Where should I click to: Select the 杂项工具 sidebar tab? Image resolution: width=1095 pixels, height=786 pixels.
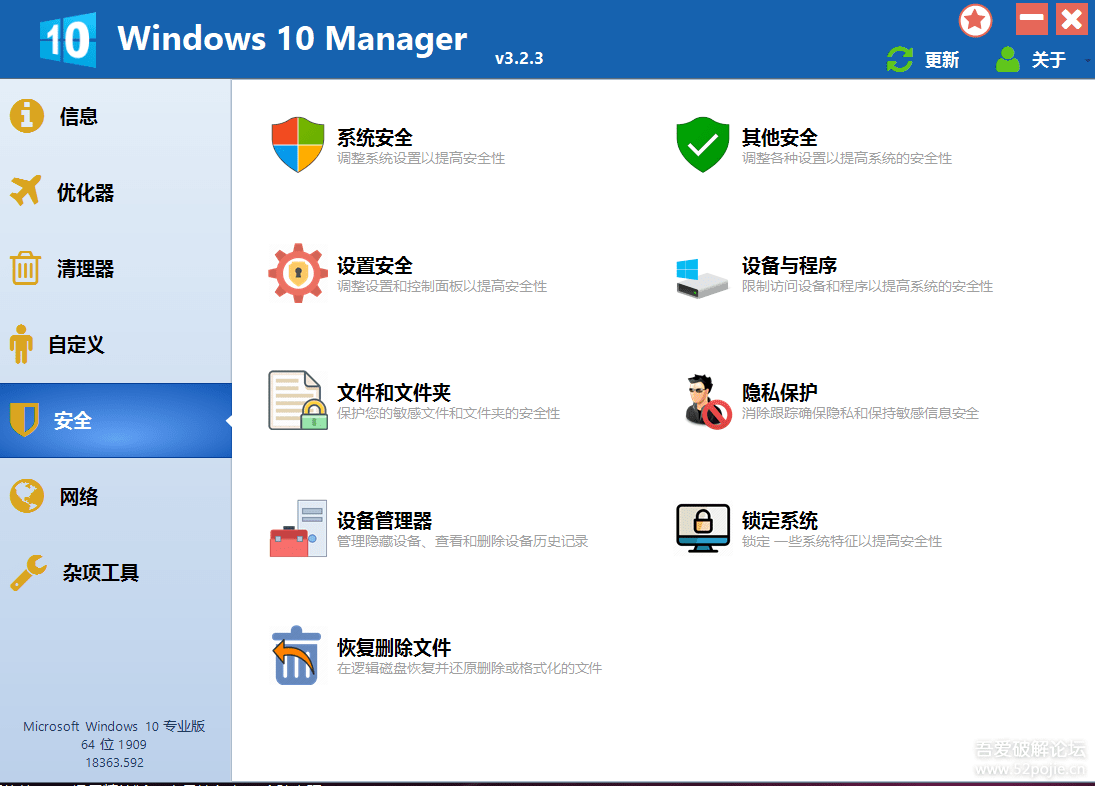[116, 572]
